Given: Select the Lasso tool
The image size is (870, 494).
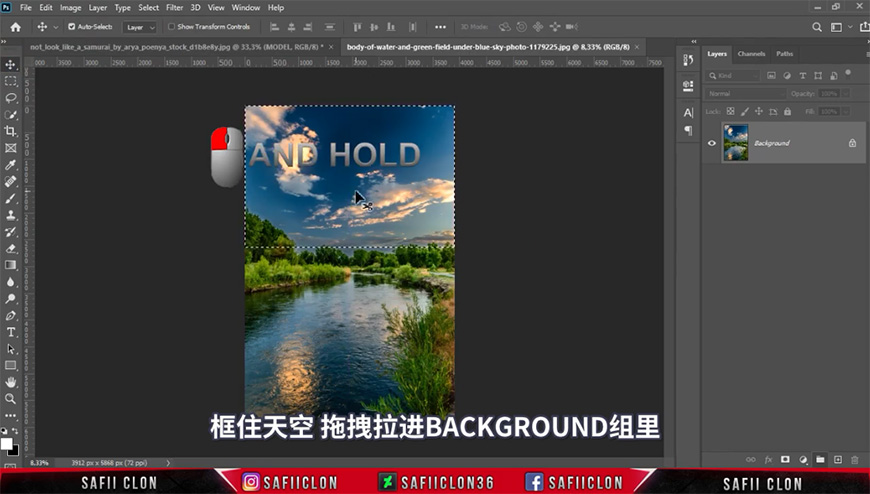Looking at the screenshot, I should point(11,98).
